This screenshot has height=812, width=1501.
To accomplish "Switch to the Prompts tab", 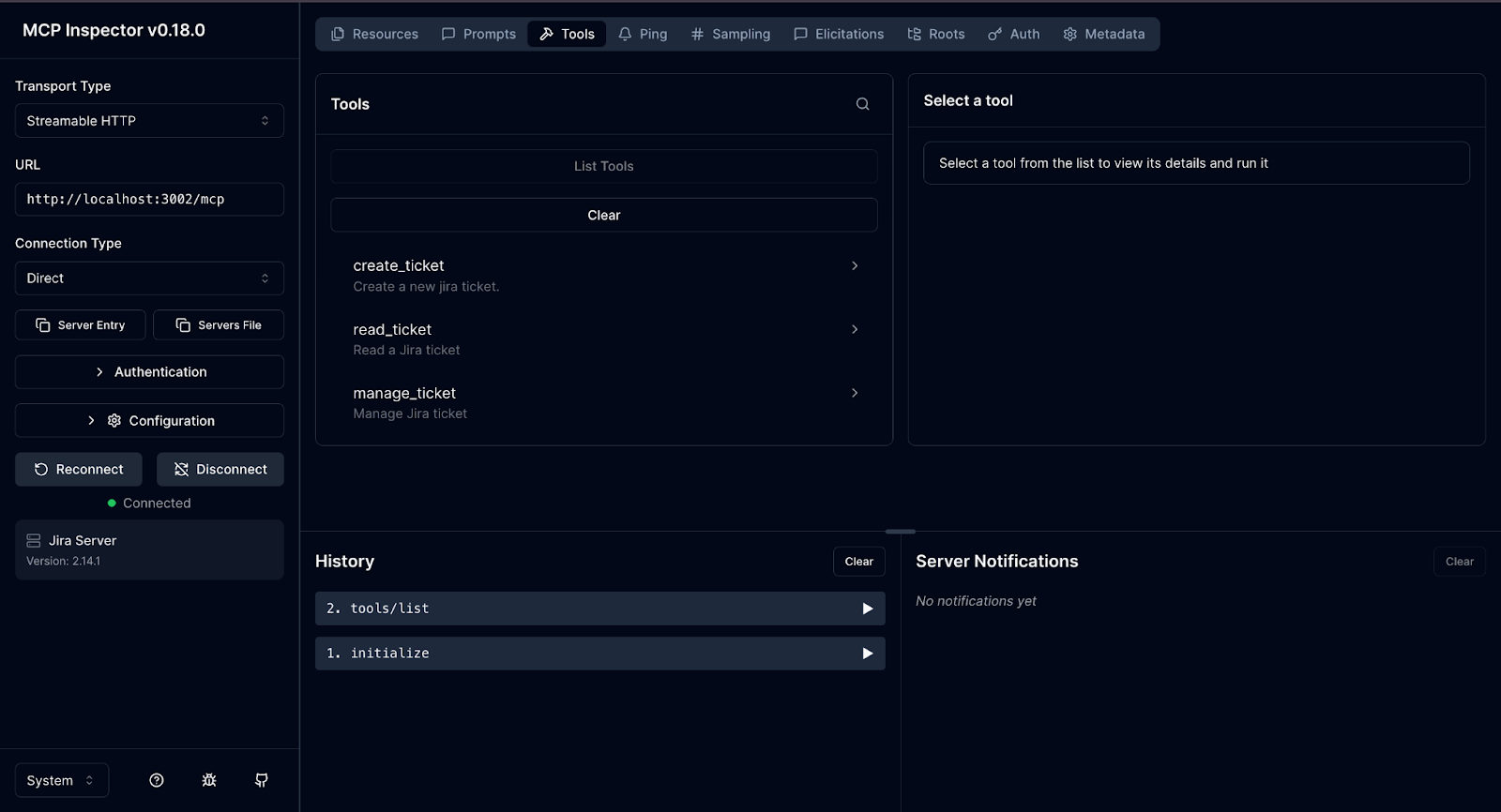I will tap(478, 34).
